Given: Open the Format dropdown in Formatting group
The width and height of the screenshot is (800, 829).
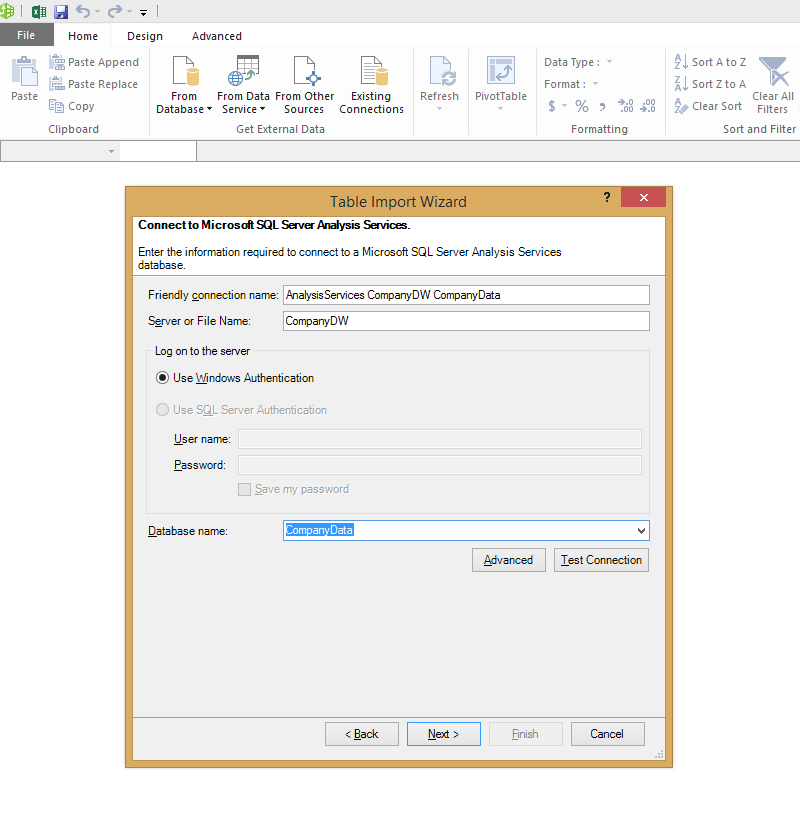Looking at the screenshot, I should coord(596,85).
